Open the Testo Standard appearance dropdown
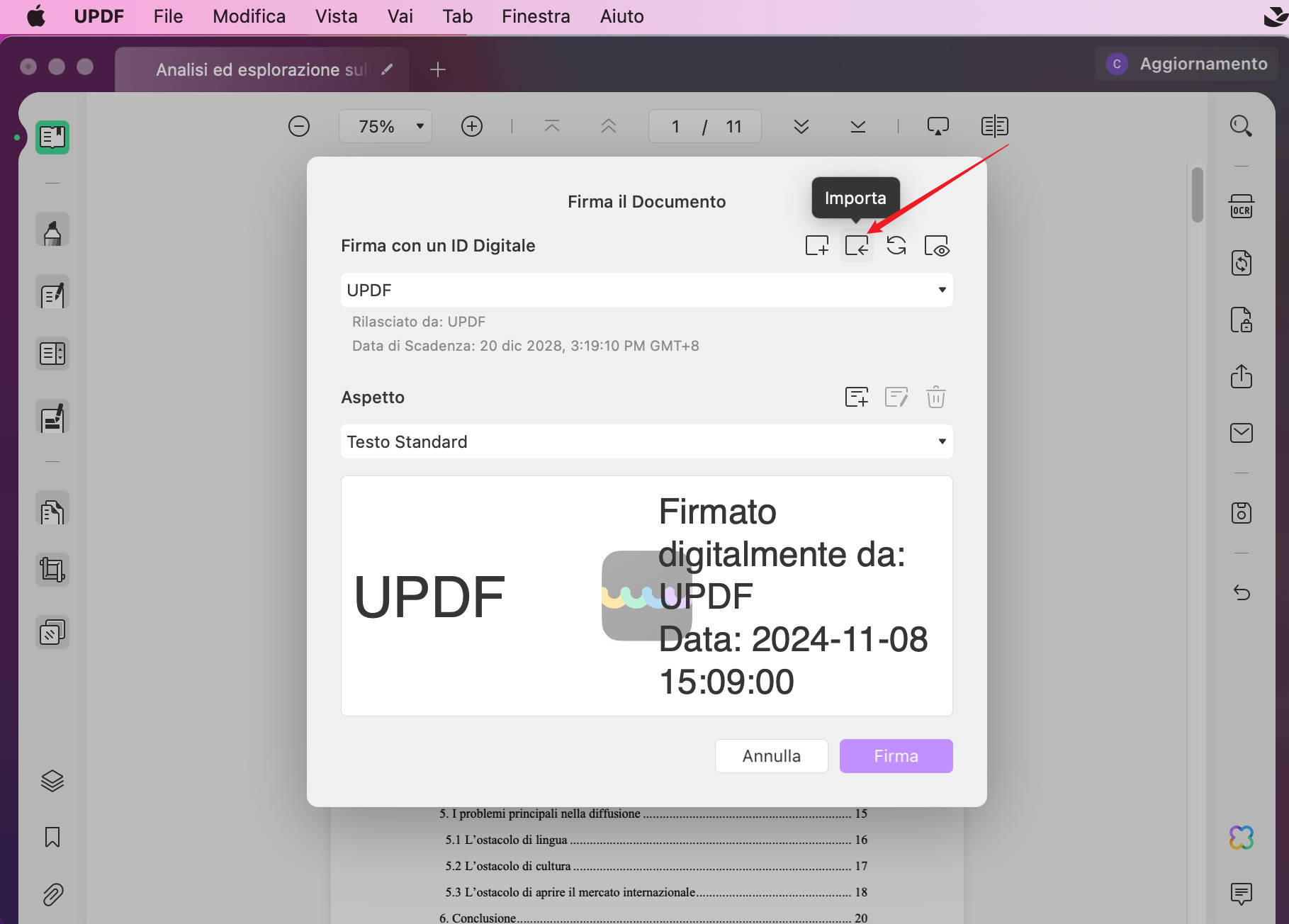This screenshot has width=1289, height=924. point(647,441)
